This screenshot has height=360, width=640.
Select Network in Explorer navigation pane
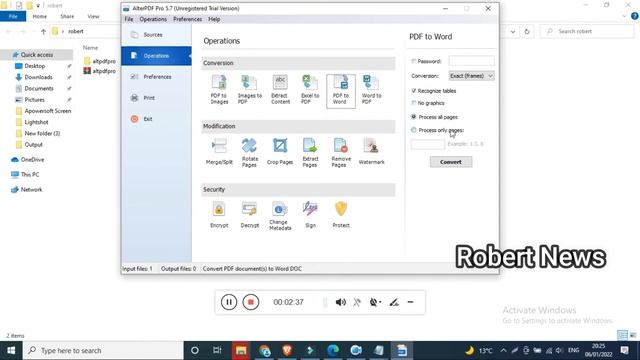coord(31,189)
